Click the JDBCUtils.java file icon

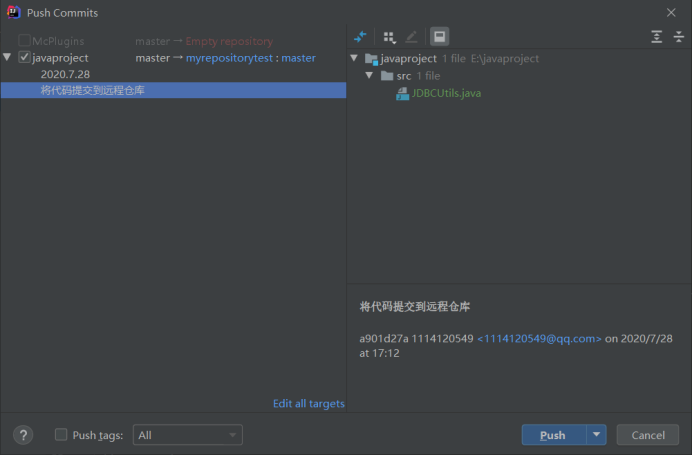[402, 94]
